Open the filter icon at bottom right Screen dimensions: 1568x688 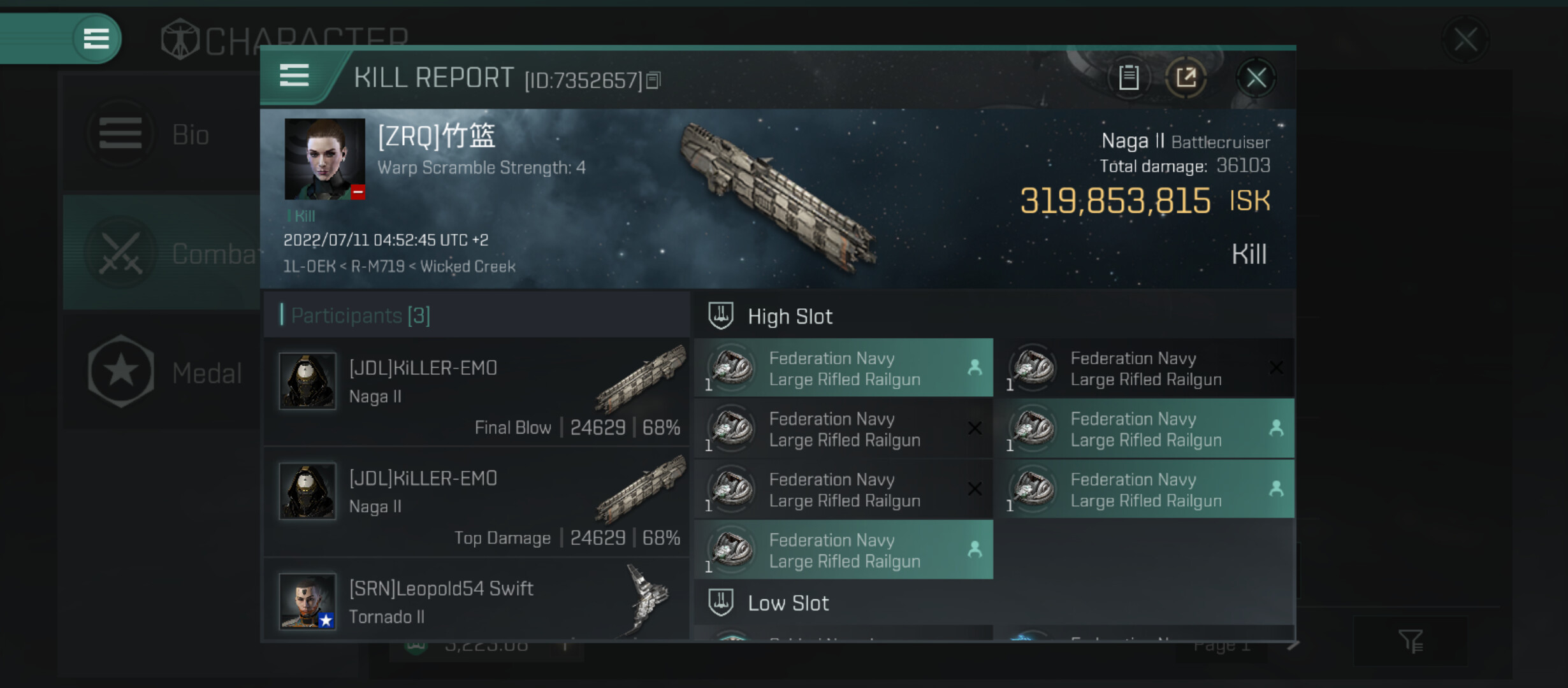tap(1411, 641)
